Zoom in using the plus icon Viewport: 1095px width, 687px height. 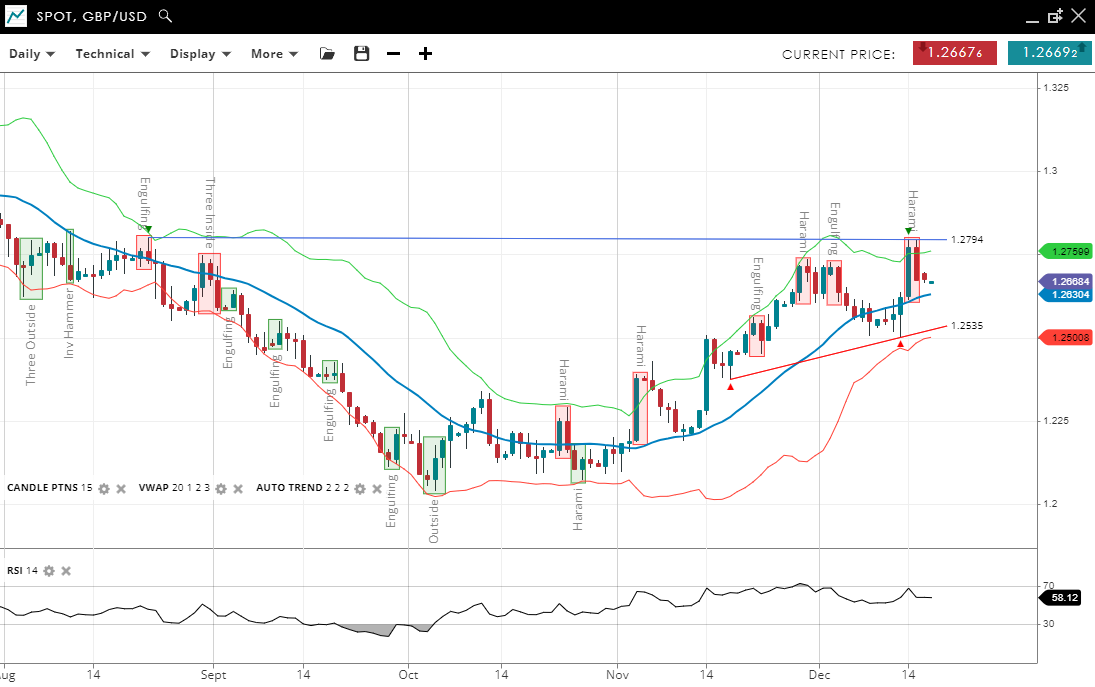tap(425, 54)
